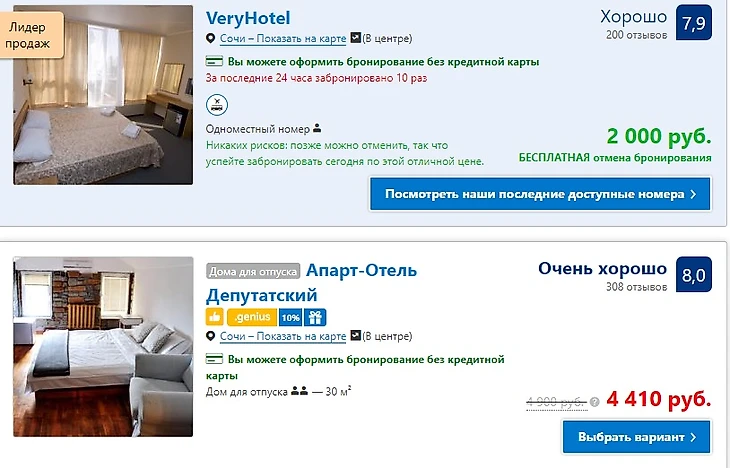Screen dimensions: 730x468
Task: Click Сочи – Показать на карте for VeryHotel
Action: (283, 39)
